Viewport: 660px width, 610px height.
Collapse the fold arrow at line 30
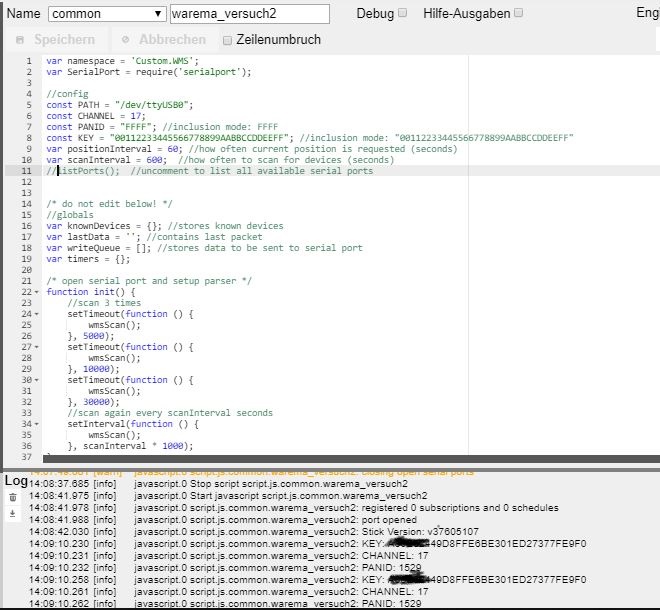coord(37,380)
